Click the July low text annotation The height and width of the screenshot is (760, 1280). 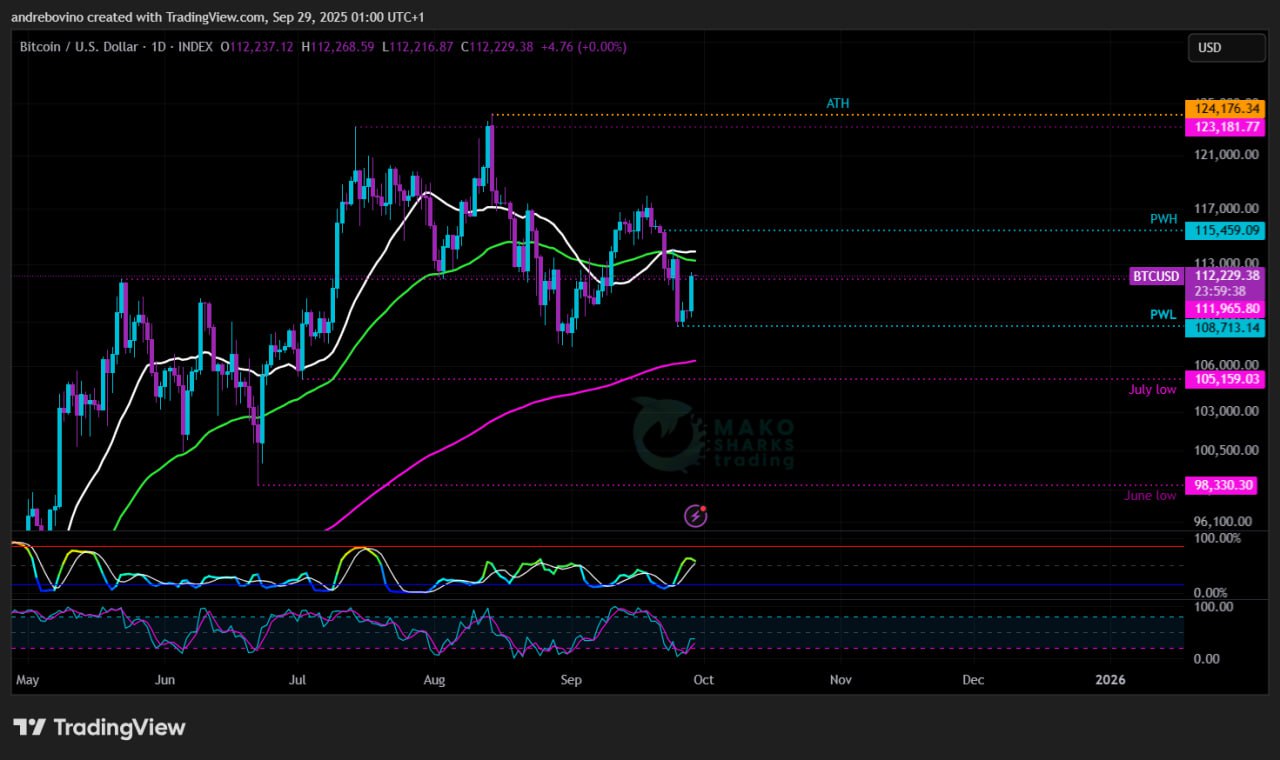pyautogui.click(x=1152, y=390)
